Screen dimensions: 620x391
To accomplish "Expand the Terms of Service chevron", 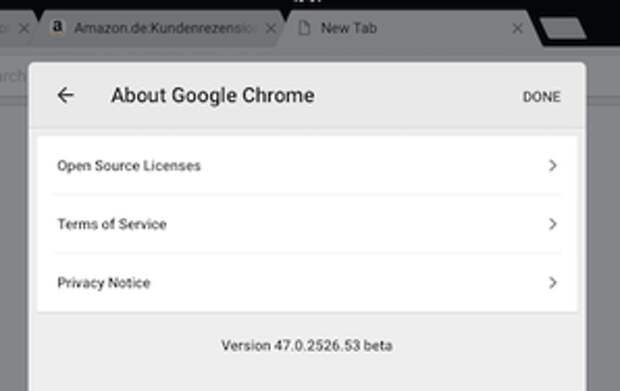I will (552, 224).
